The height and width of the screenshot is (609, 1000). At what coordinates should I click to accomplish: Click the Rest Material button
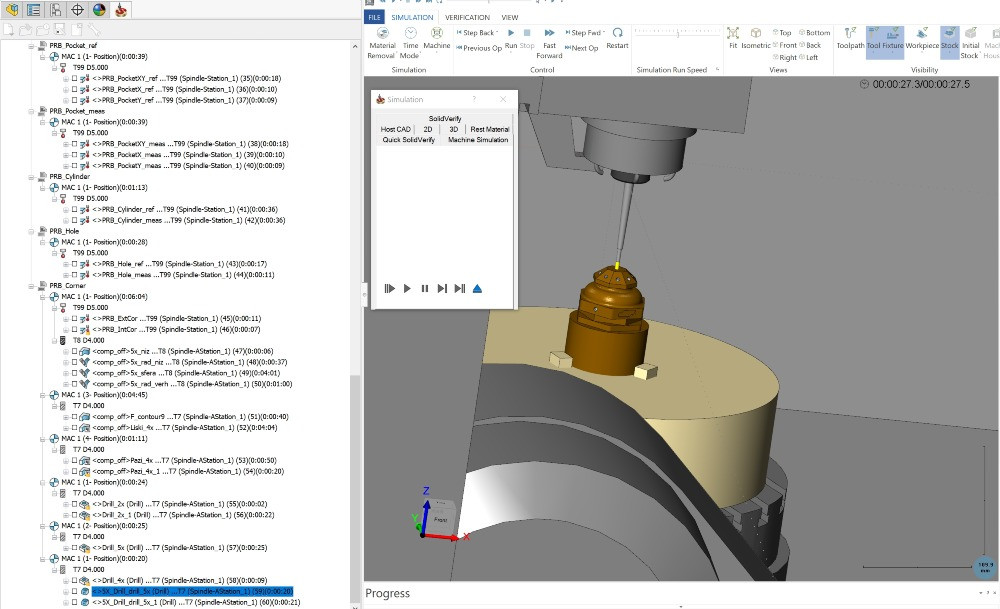489,129
